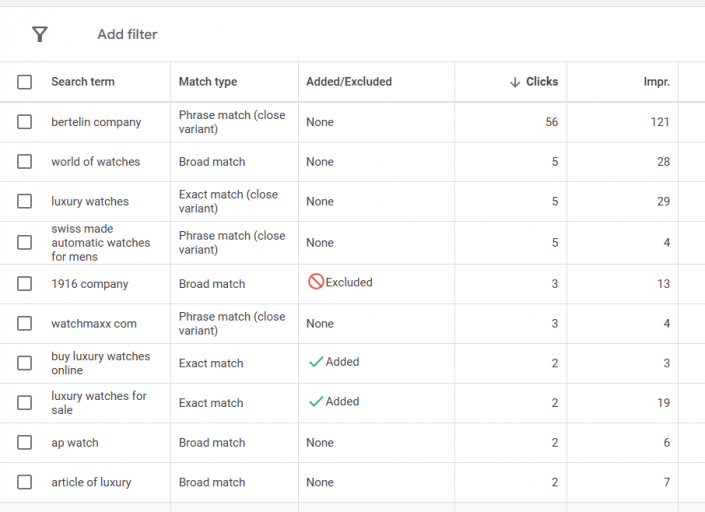Image resolution: width=705 pixels, height=512 pixels.
Task: Select the bertelin company row checkbox
Action: tap(25, 122)
